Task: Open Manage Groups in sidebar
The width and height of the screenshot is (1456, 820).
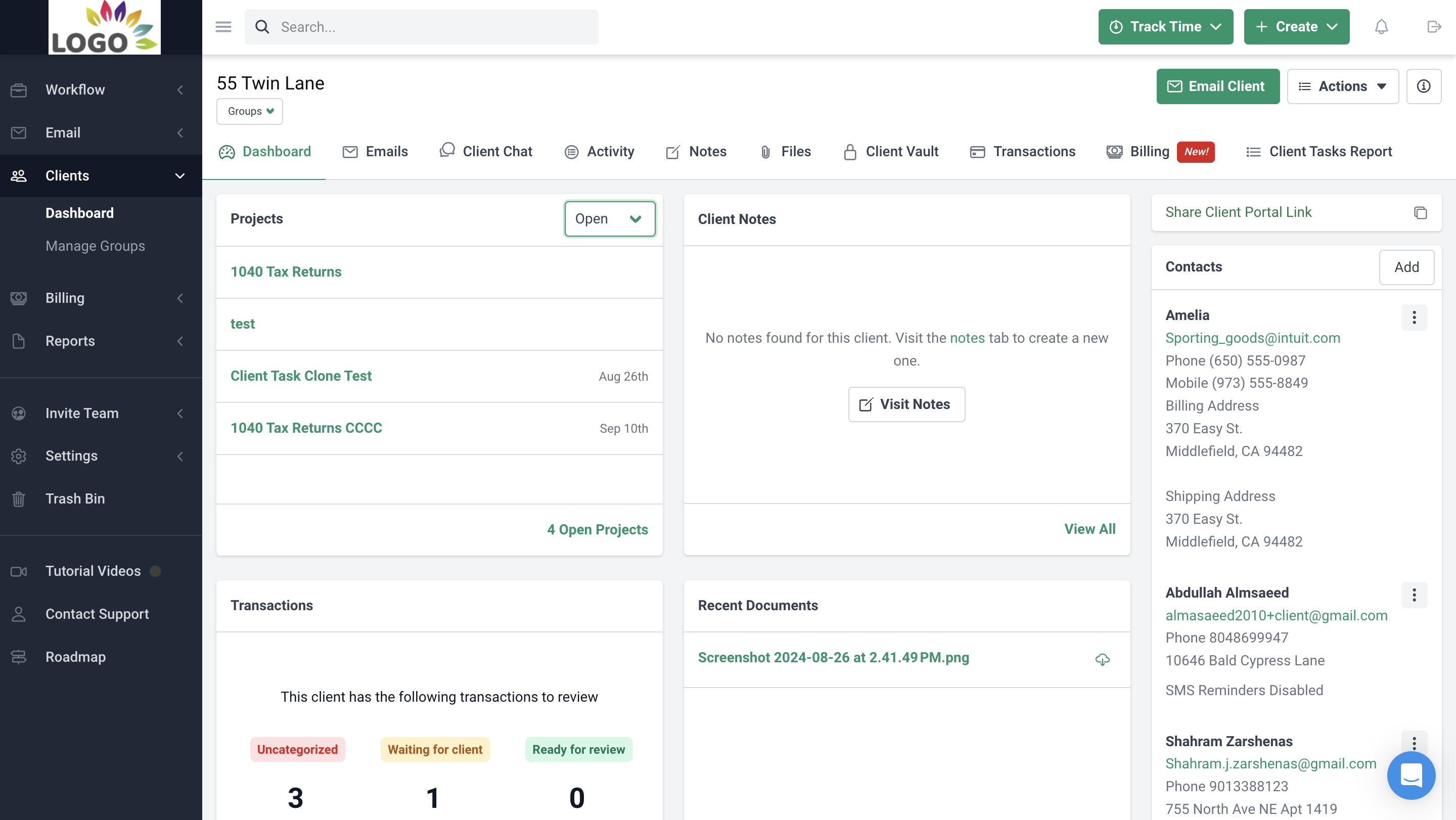Action: click(x=95, y=246)
